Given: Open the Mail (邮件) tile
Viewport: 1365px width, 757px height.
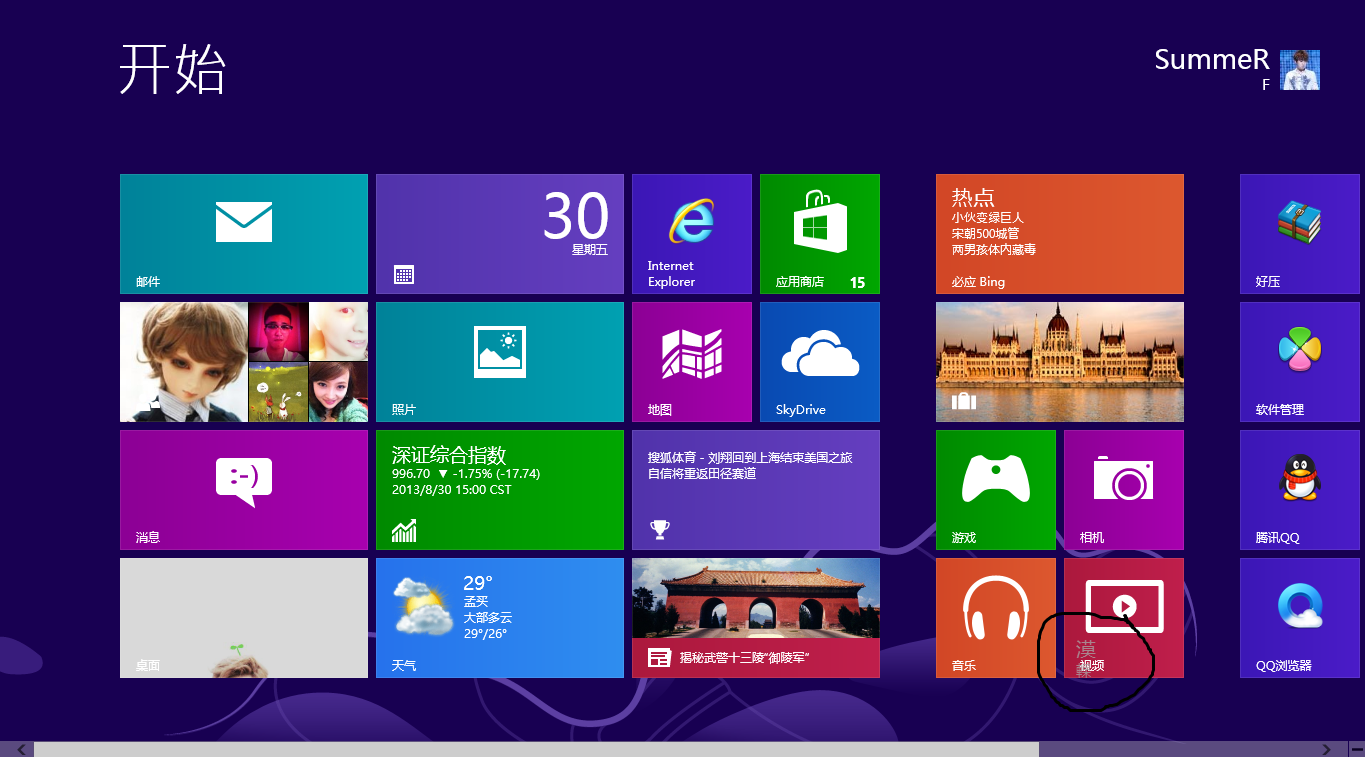Looking at the screenshot, I should tap(243, 233).
